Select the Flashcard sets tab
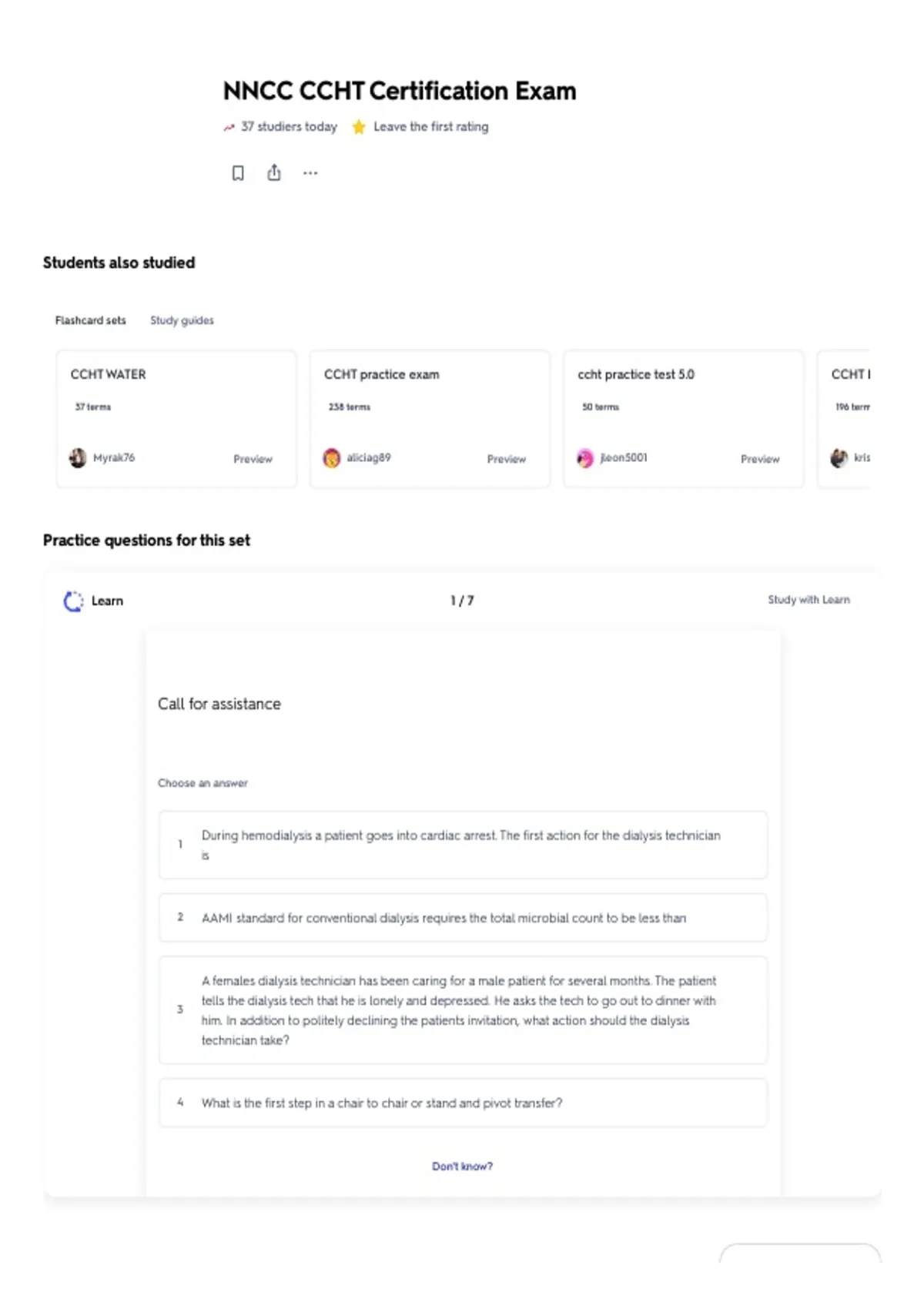924x1309 pixels. [x=90, y=320]
